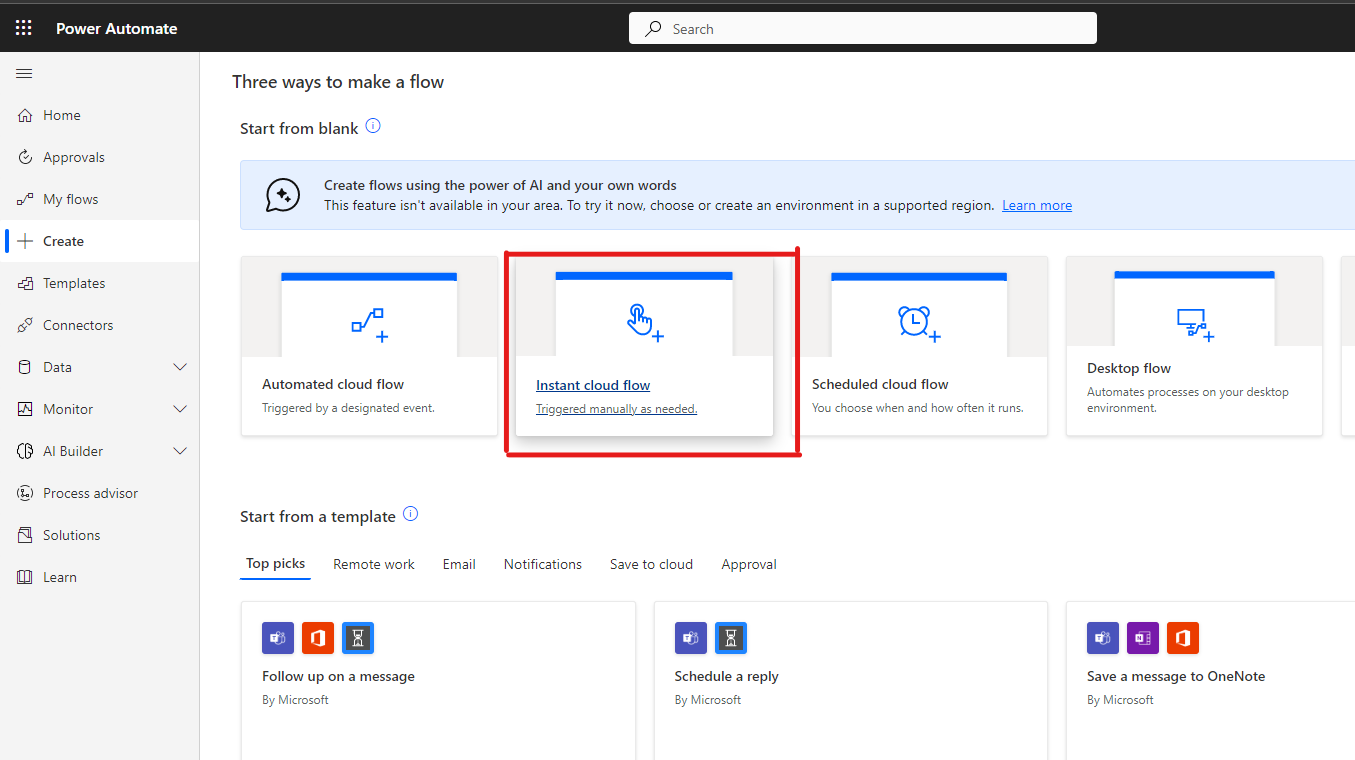
Task: Select the Scheduled cloud flow title
Action: click(880, 384)
